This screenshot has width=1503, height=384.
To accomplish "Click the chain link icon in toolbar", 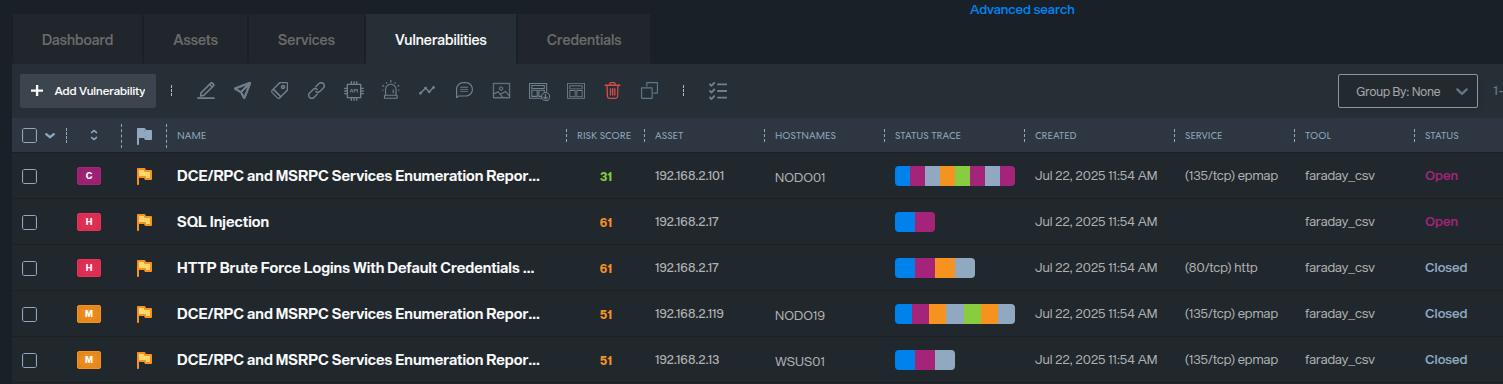I will 316,91.
